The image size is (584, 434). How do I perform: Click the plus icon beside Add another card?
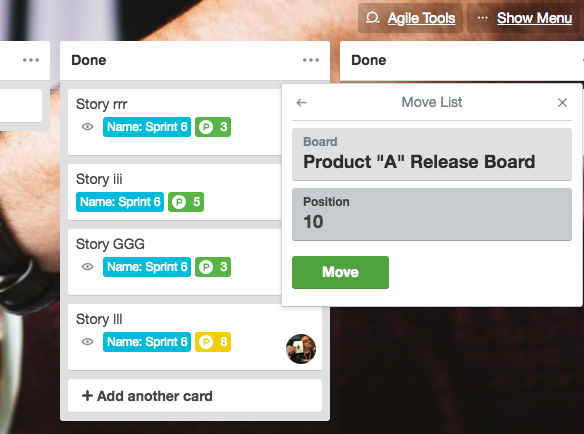tap(87, 396)
